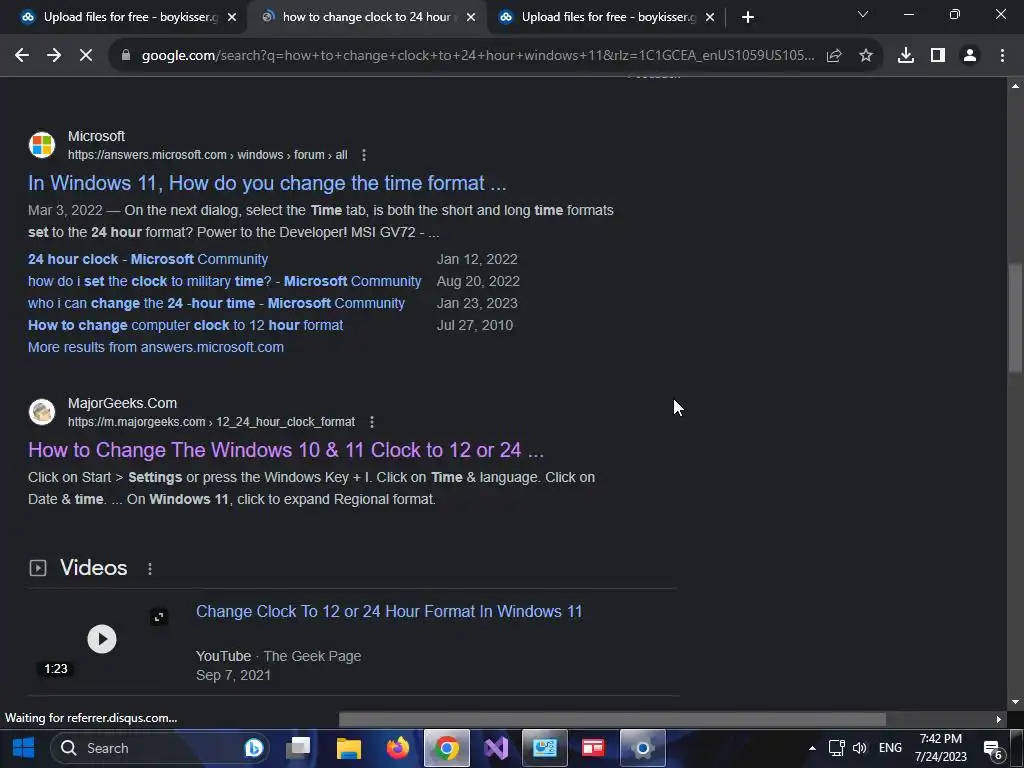
Task: Close the last Upload files tab
Action: [710, 17]
